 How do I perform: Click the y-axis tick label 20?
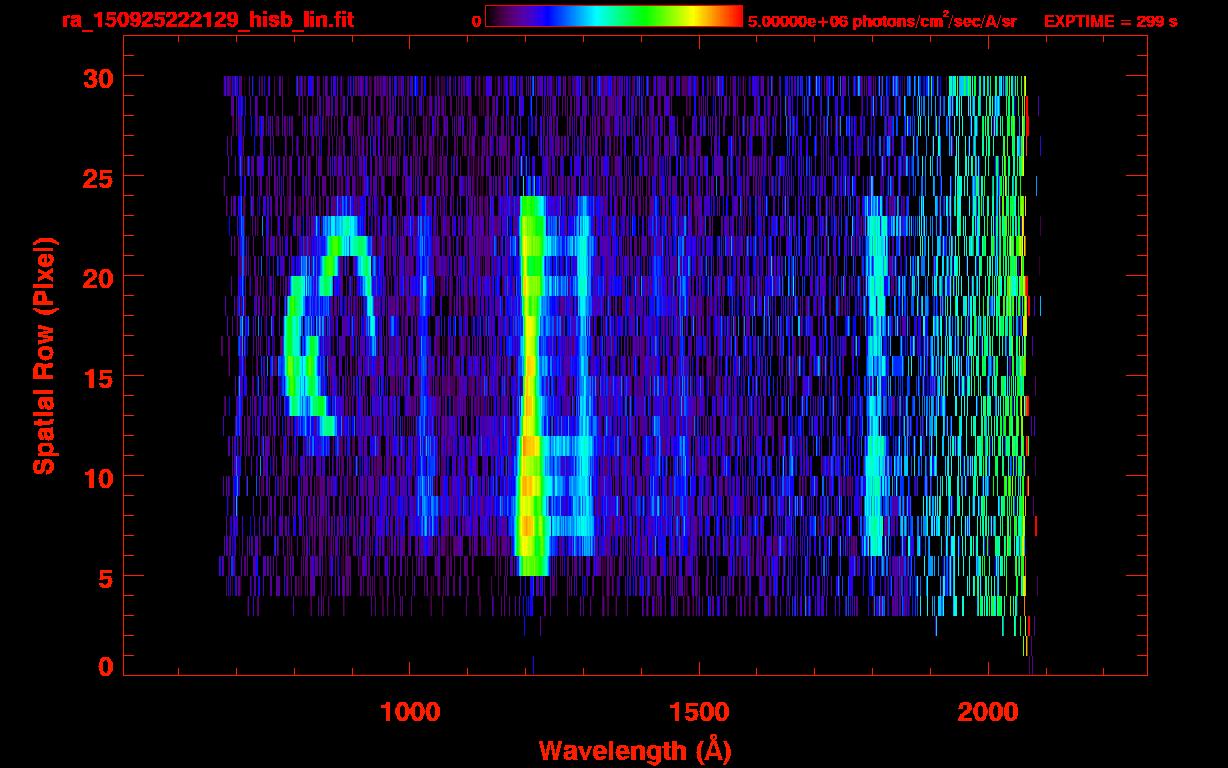pos(98,277)
